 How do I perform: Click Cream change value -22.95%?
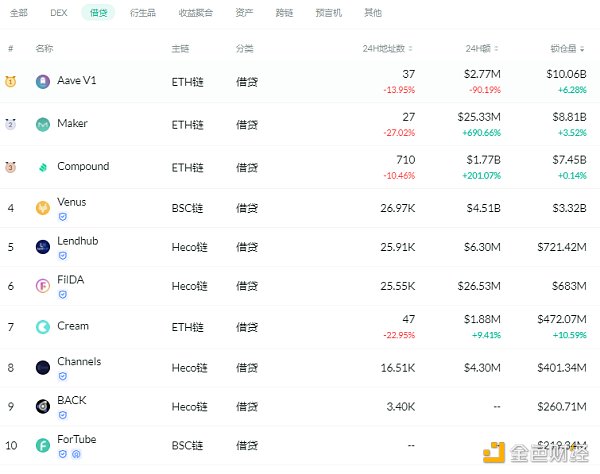pos(399,335)
